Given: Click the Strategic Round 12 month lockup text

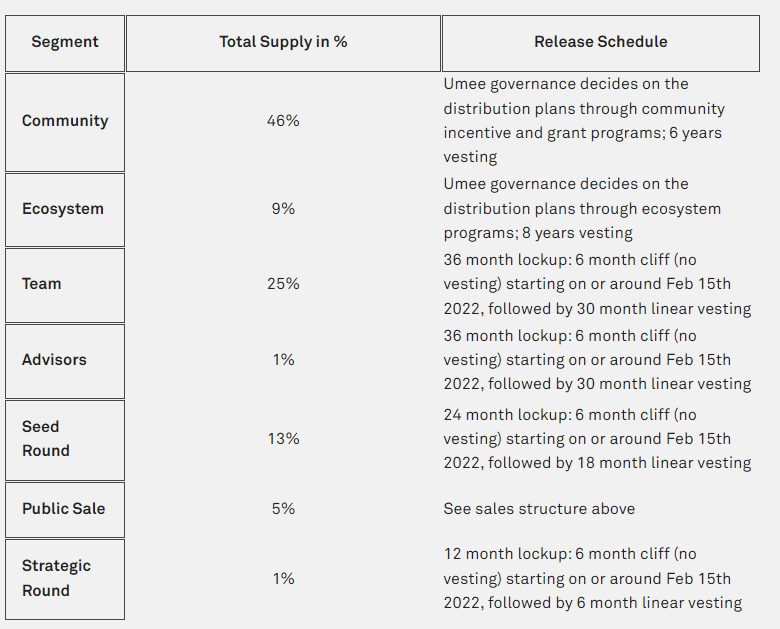Looking at the screenshot, I should 592,578.
